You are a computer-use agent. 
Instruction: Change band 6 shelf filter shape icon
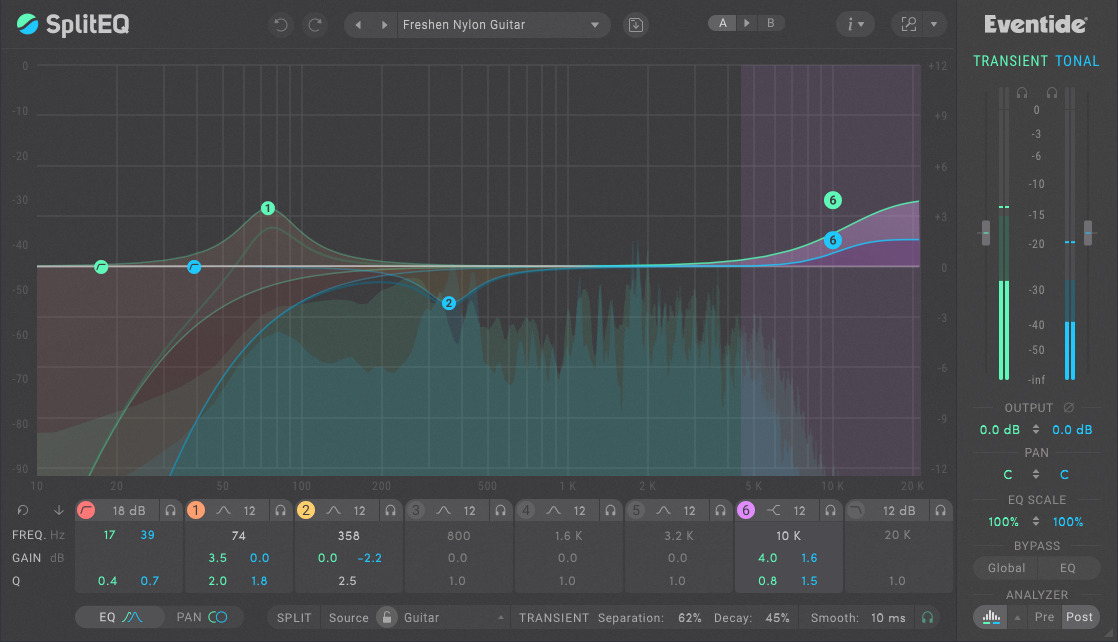(x=774, y=510)
